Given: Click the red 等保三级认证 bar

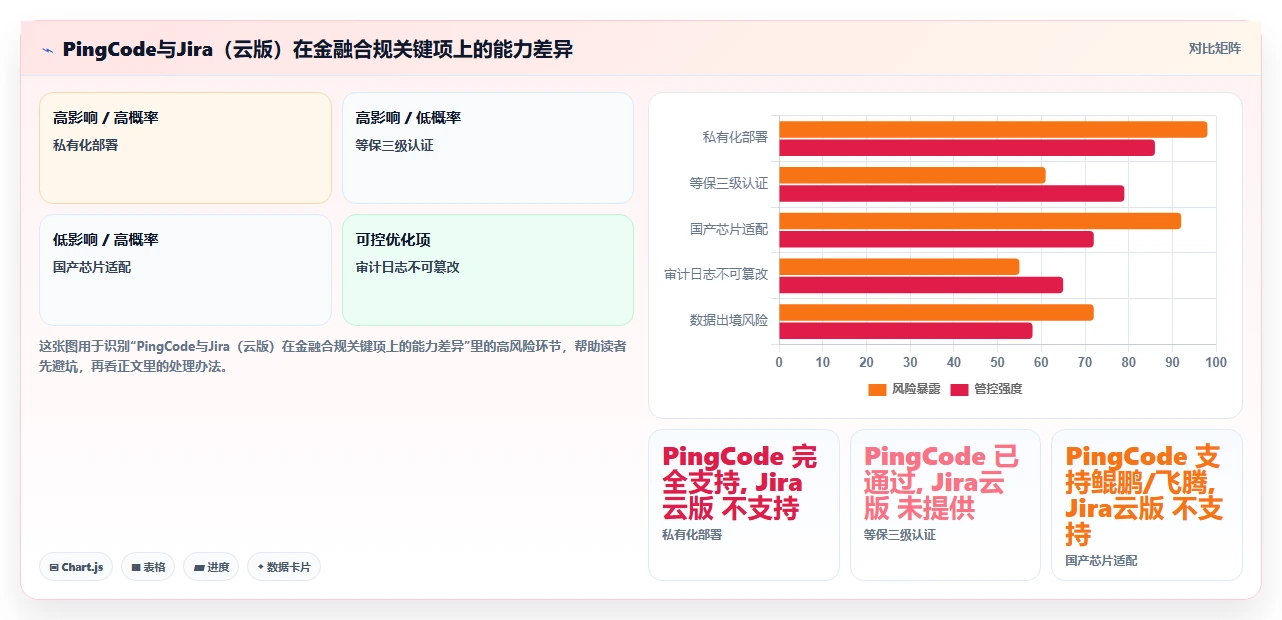Looking at the screenshot, I should [952, 194].
